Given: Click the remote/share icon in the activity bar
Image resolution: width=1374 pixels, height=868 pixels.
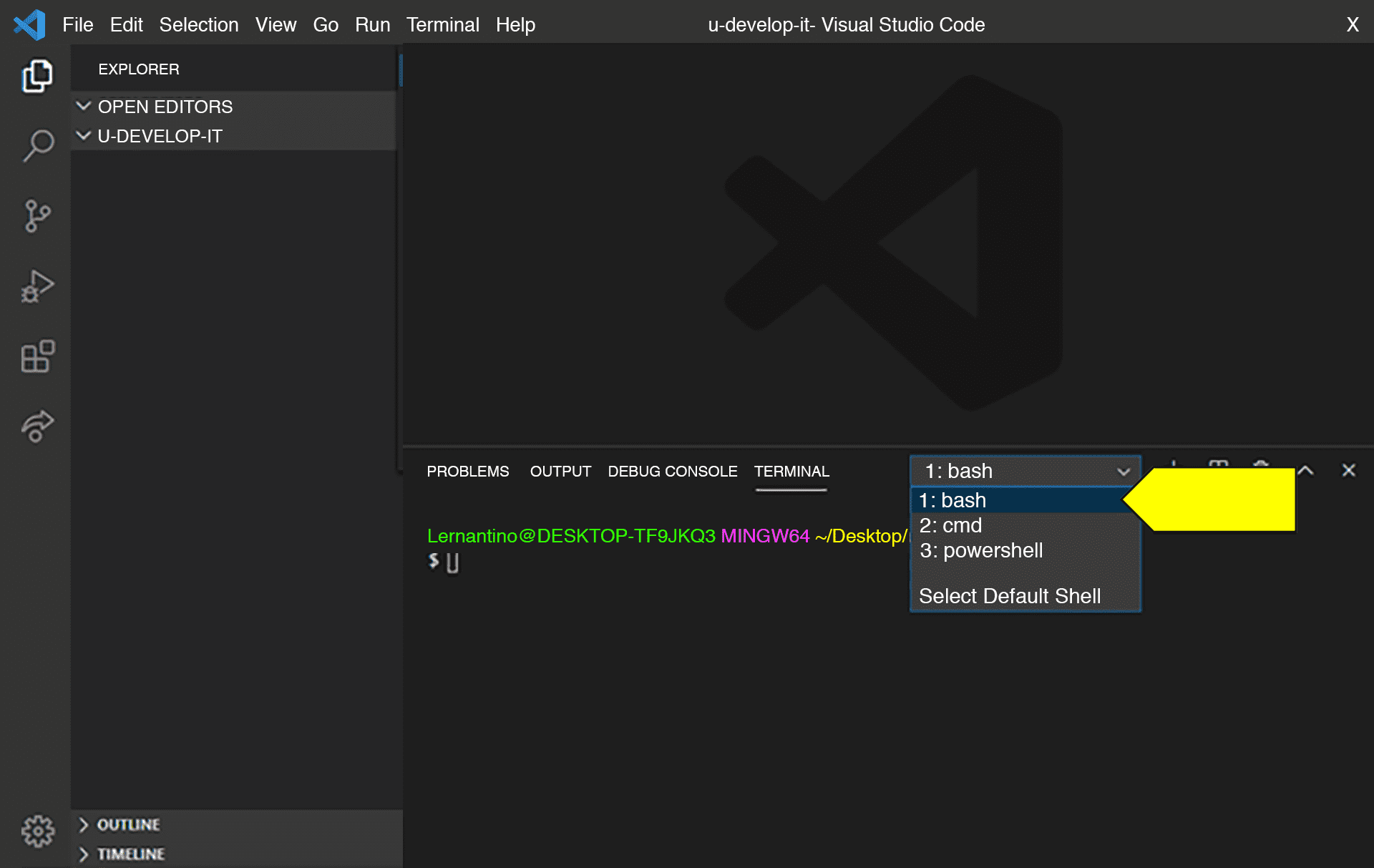Looking at the screenshot, I should pyautogui.click(x=37, y=424).
